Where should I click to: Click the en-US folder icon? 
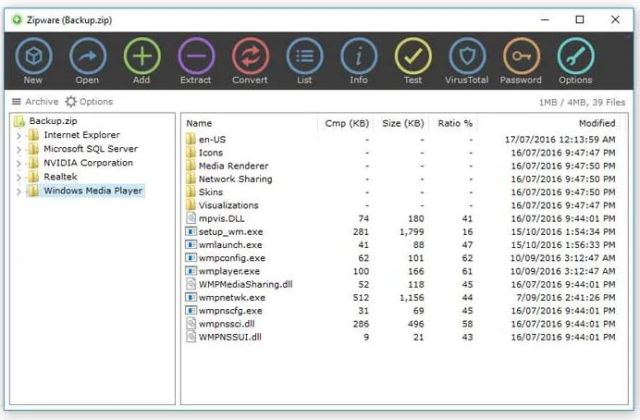191,139
